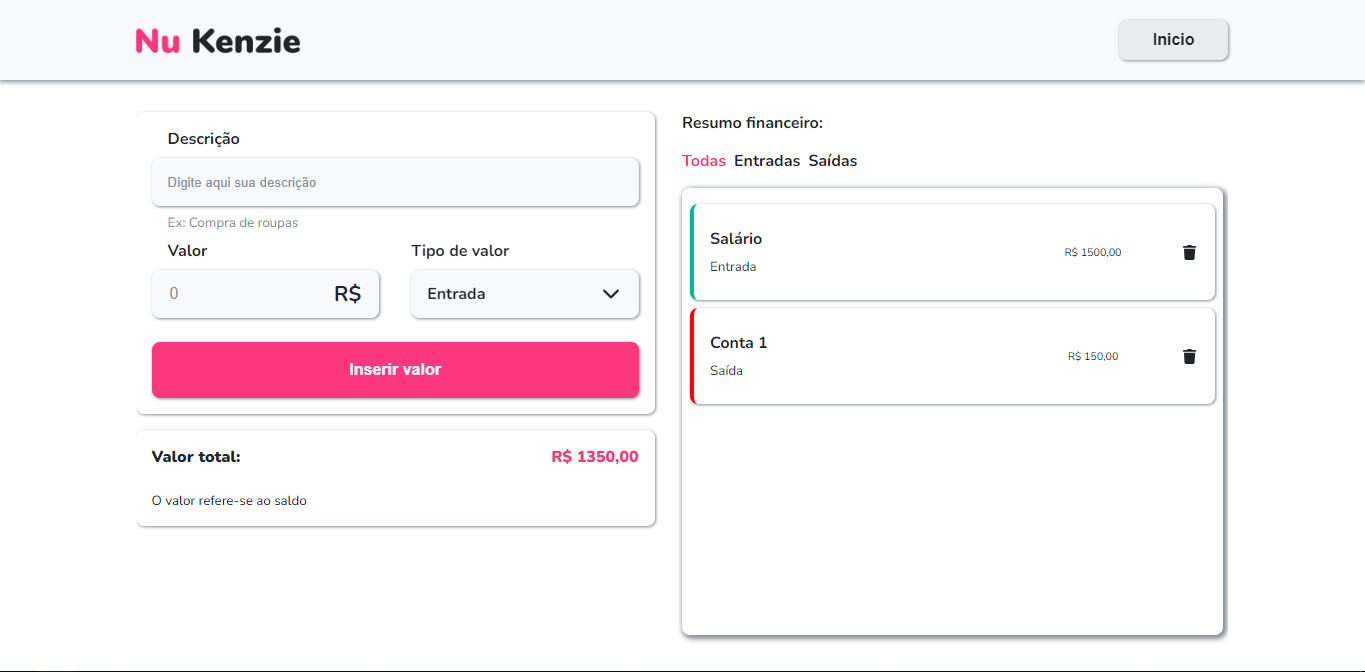Delete the Conta 1 entry with trash icon
The width and height of the screenshot is (1365, 672).
1189,356
